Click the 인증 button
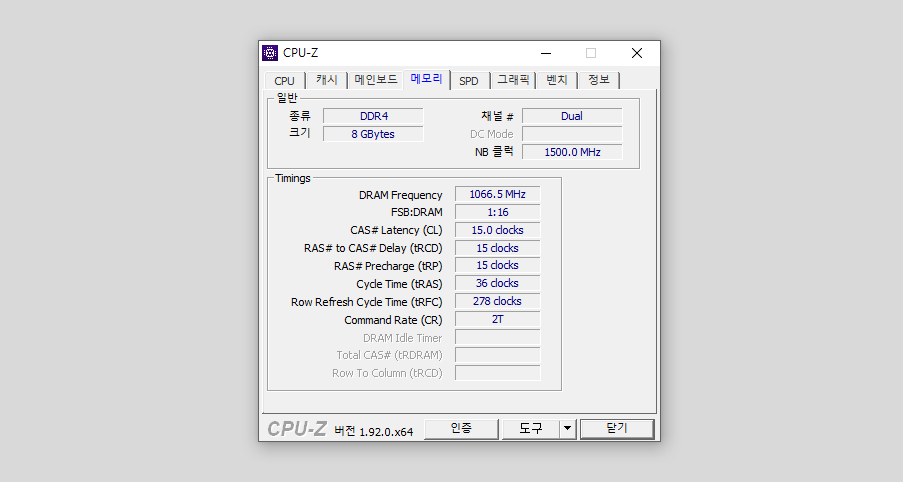 pyautogui.click(x=461, y=429)
